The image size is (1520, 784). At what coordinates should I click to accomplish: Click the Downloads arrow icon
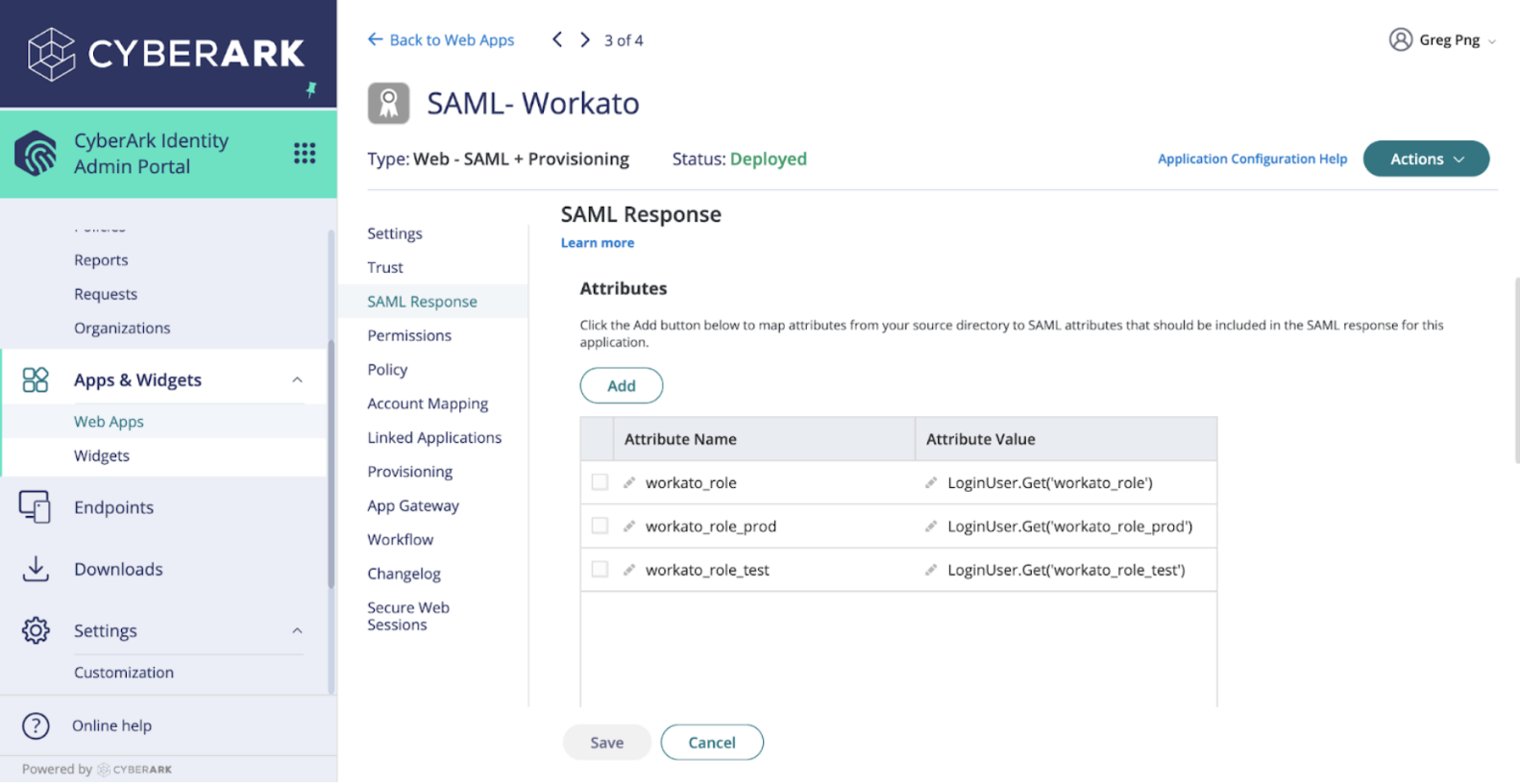(x=36, y=569)
